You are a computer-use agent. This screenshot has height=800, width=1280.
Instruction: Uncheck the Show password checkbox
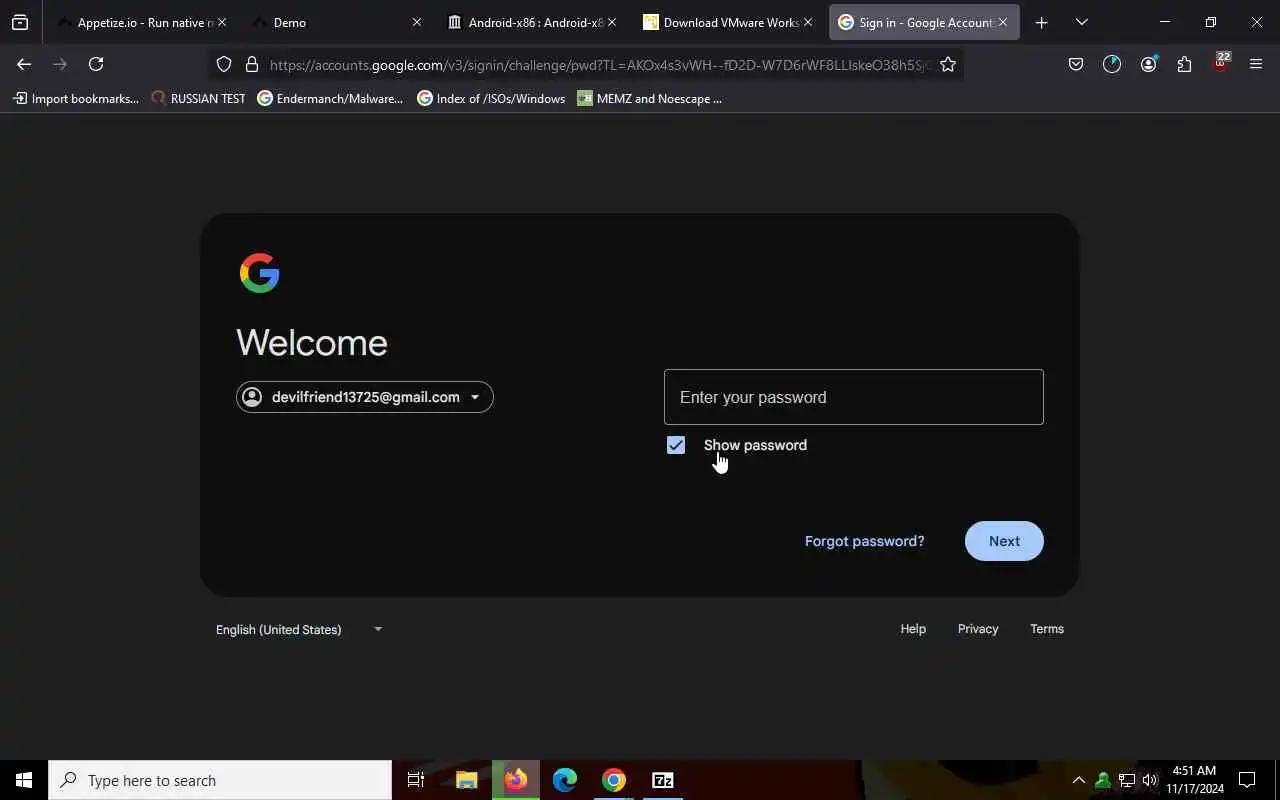click(x=676, y=445)
